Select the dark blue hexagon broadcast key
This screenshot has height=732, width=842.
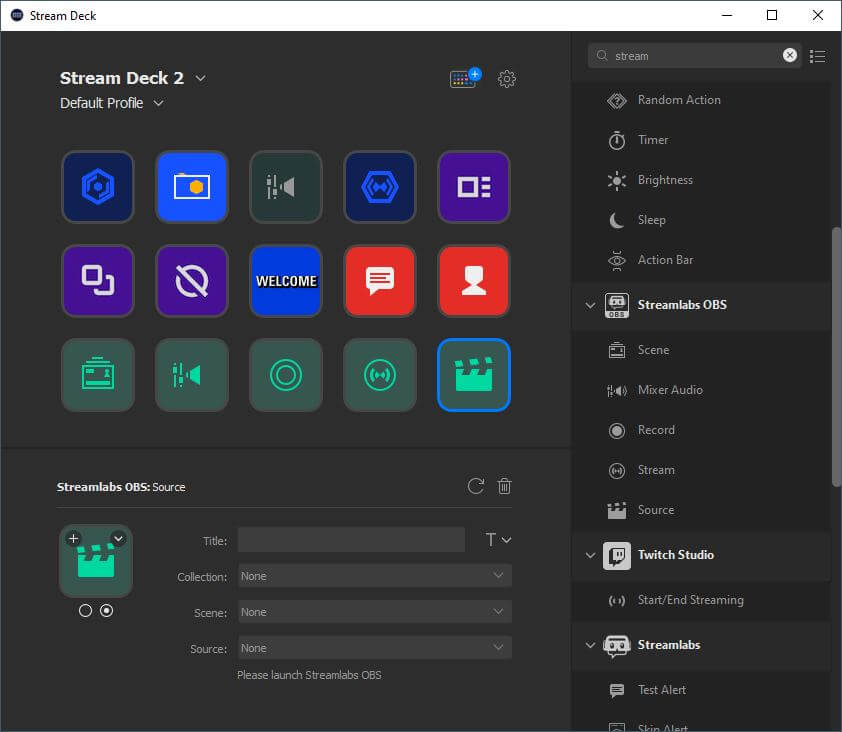[380, 187]
